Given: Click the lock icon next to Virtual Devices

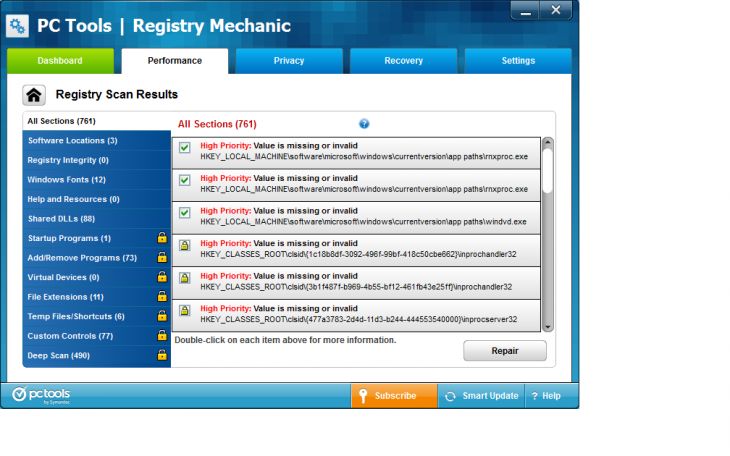Looking at the screenshot, I should pos(162,277).
